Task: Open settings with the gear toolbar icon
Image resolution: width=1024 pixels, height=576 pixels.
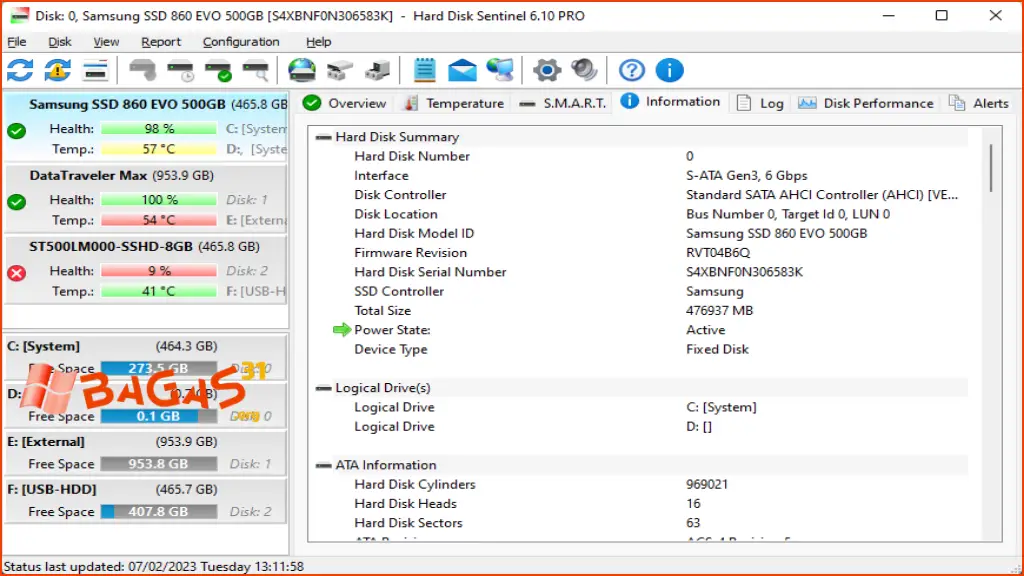Action: click(x=547, y=71)
